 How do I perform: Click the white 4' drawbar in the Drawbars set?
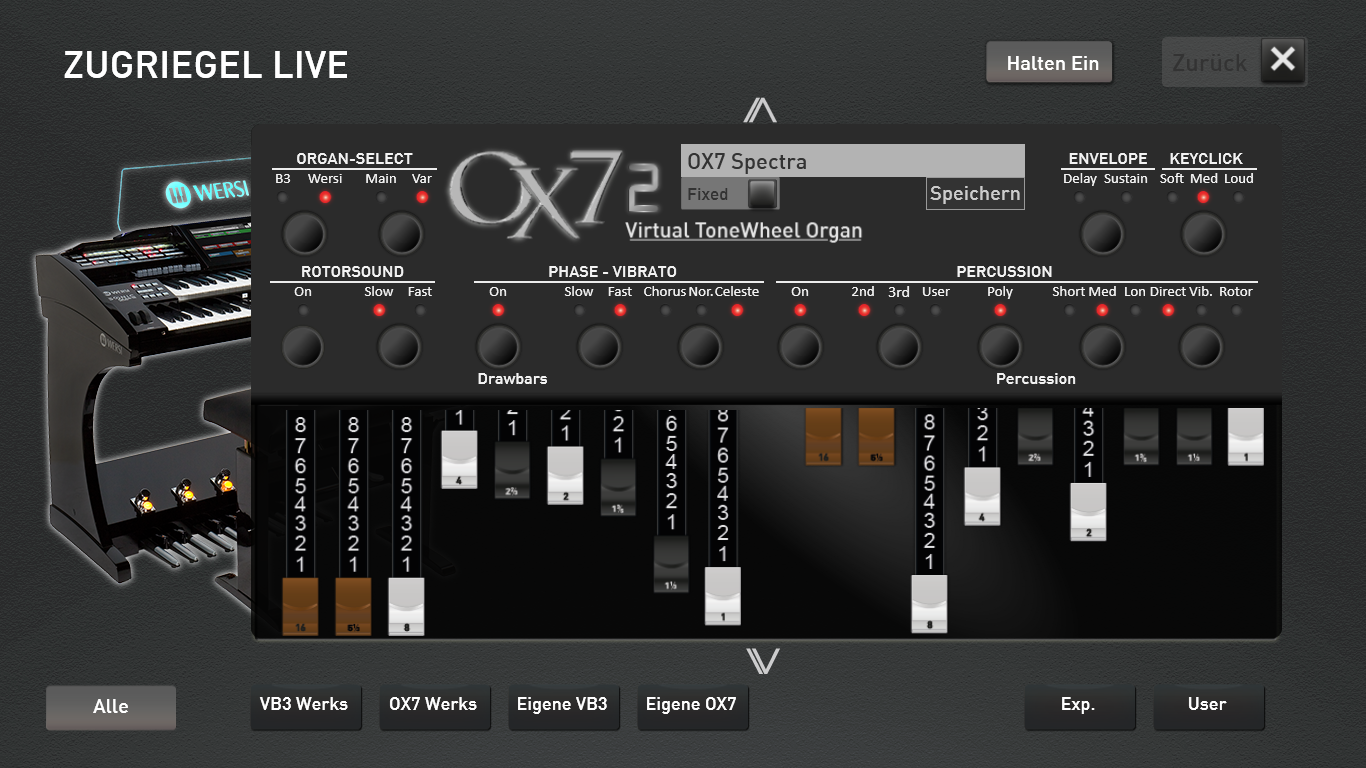tap(459, 460)
